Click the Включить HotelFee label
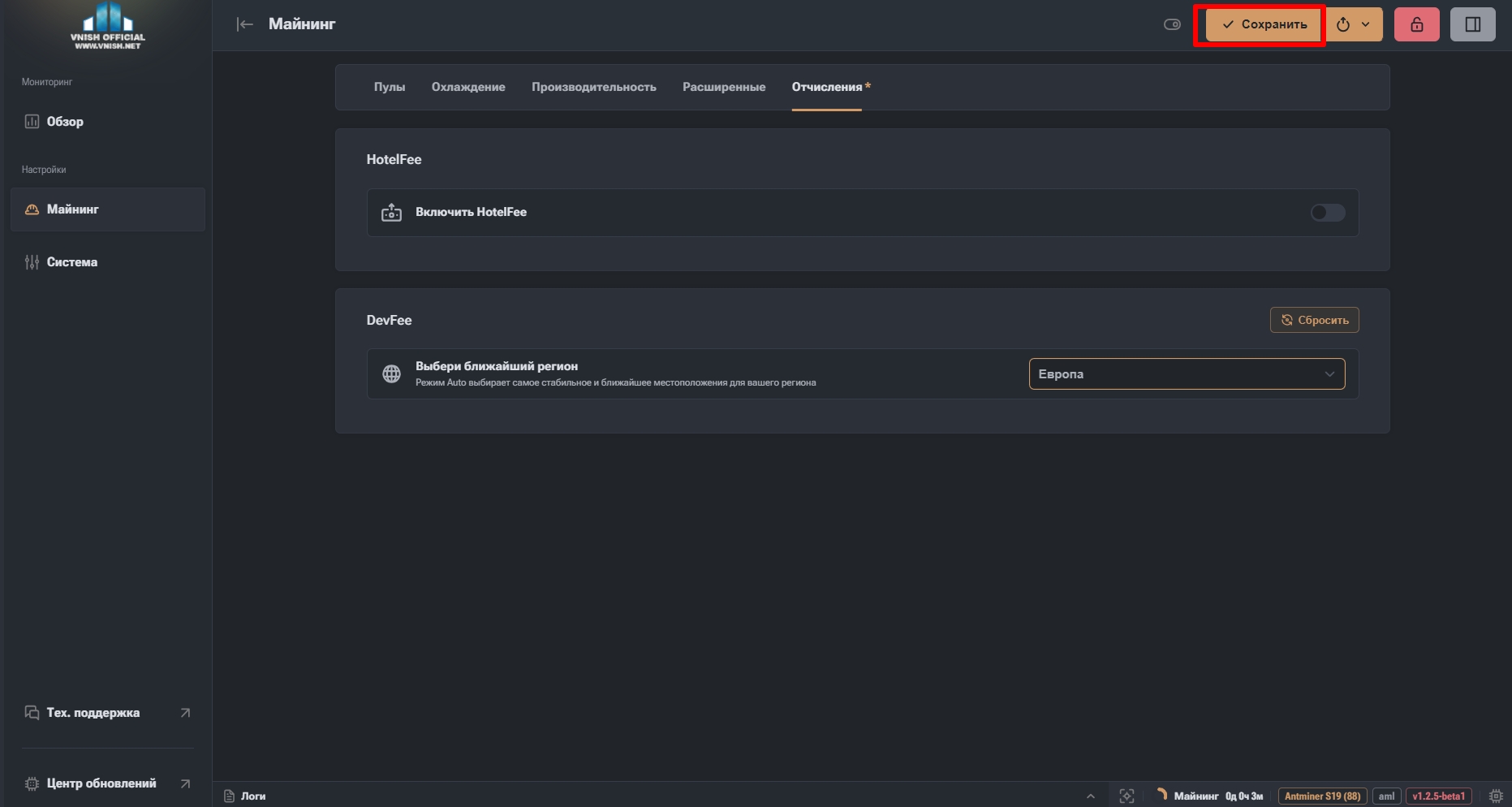Screen dimensions: 1512x807 pos(472,212)
